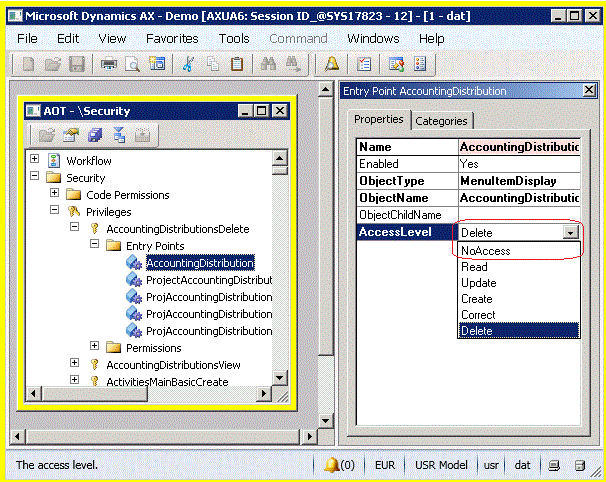The image size is (606, 482).
Task: Click the Paste clipboard icon
Action: click(237, 64)
